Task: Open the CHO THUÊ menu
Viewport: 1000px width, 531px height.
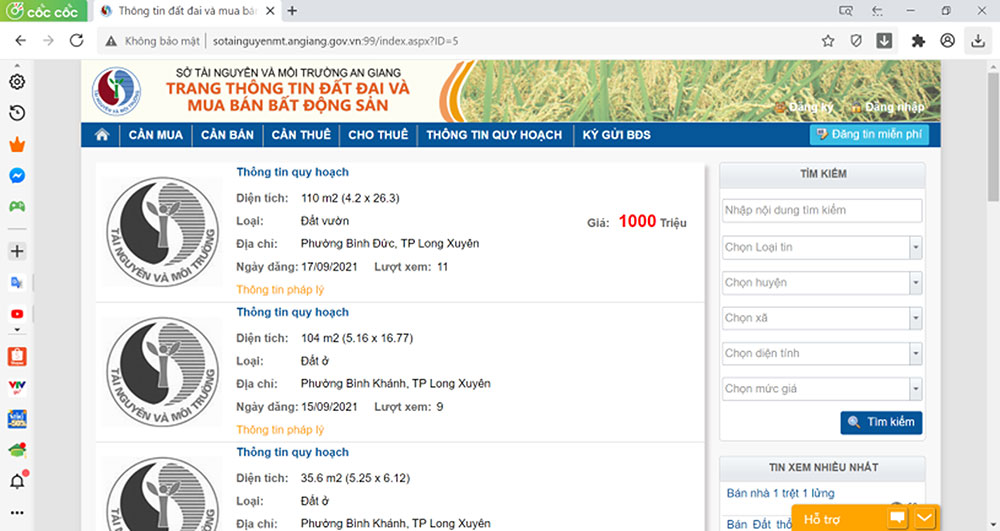Action: click(378, 135)
